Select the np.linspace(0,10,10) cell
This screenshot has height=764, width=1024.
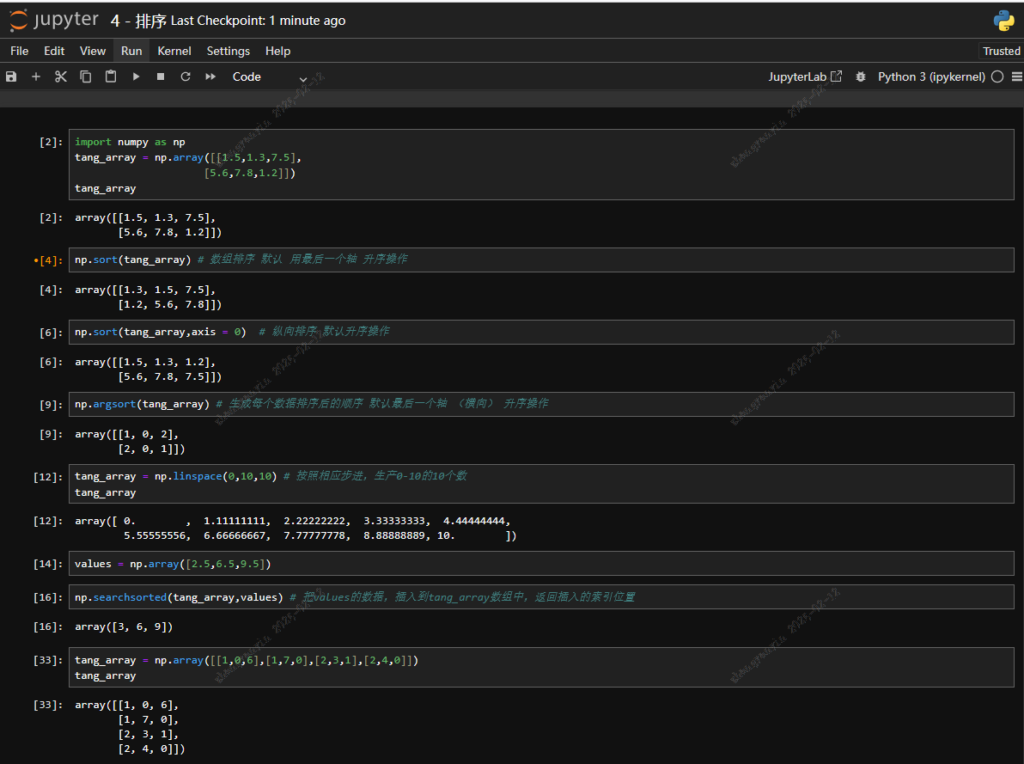[x=541, y=484]
